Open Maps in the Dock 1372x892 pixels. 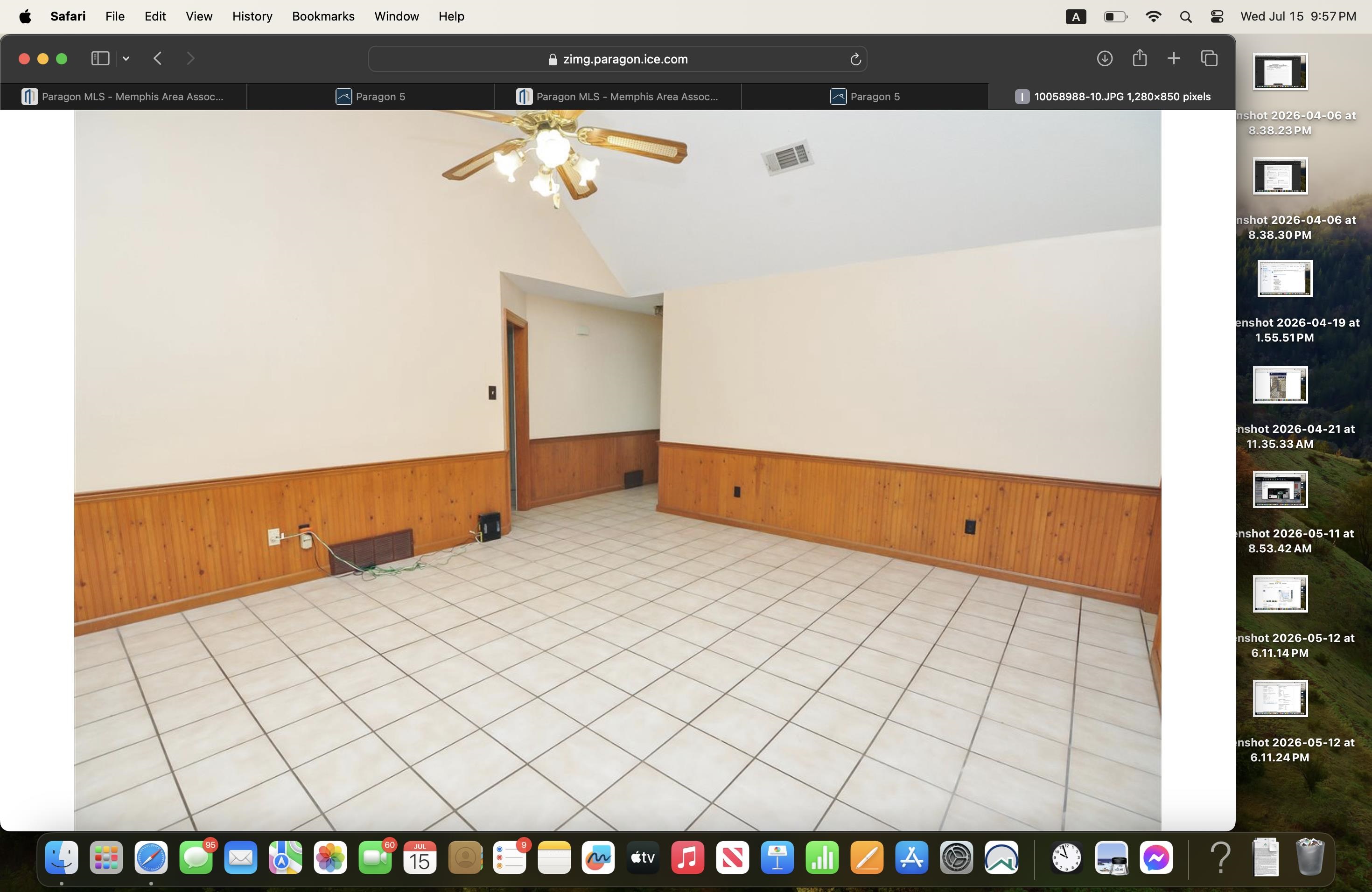click(x=285, y=858)
